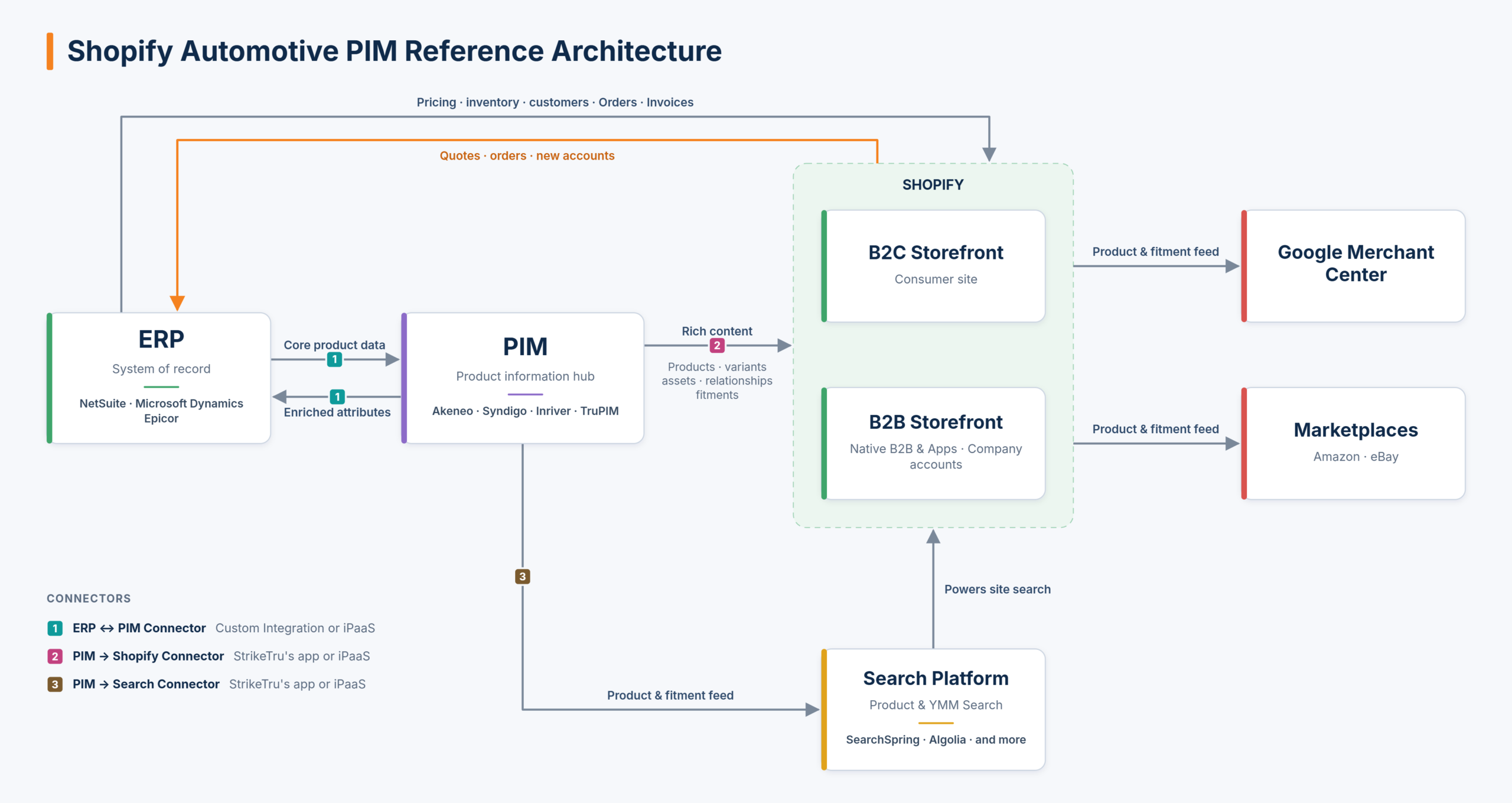Click Product & fitment feed label toward Search Platform

pos(670,695)
